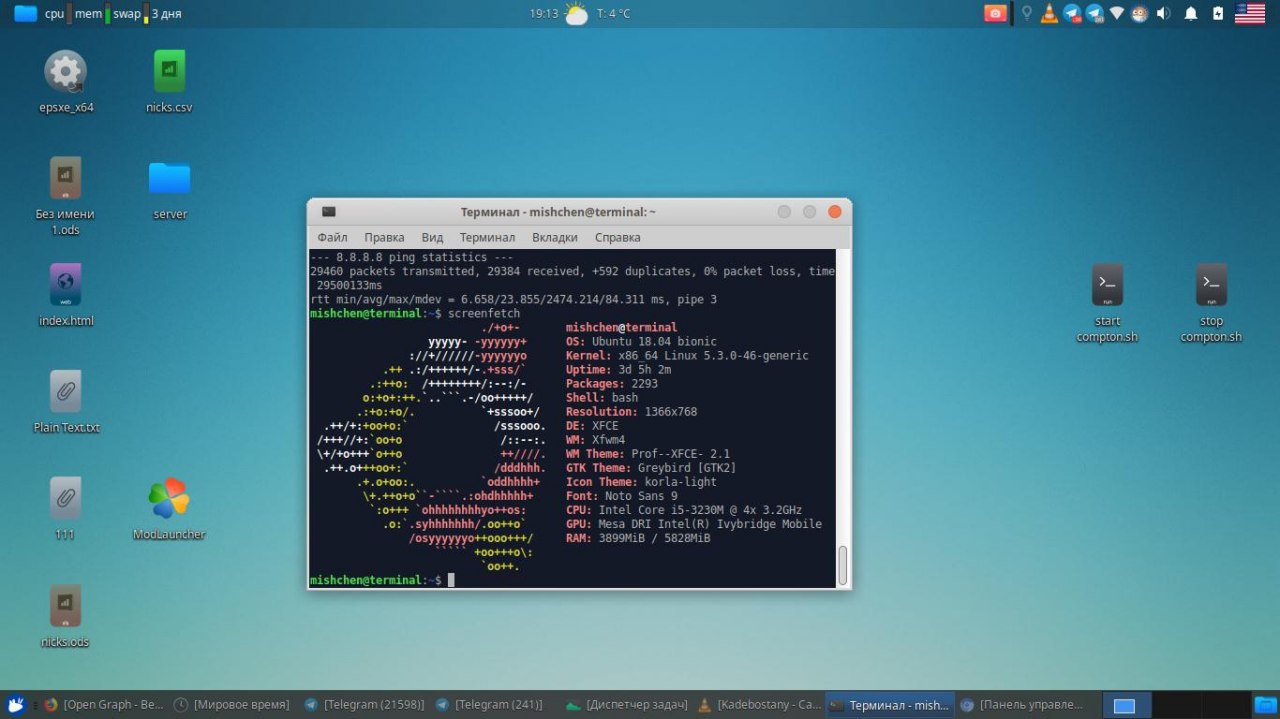Open the folder icon in bottom panel corner
The height and width of the screenshot is (719, 1280).
click(1266, 705)
